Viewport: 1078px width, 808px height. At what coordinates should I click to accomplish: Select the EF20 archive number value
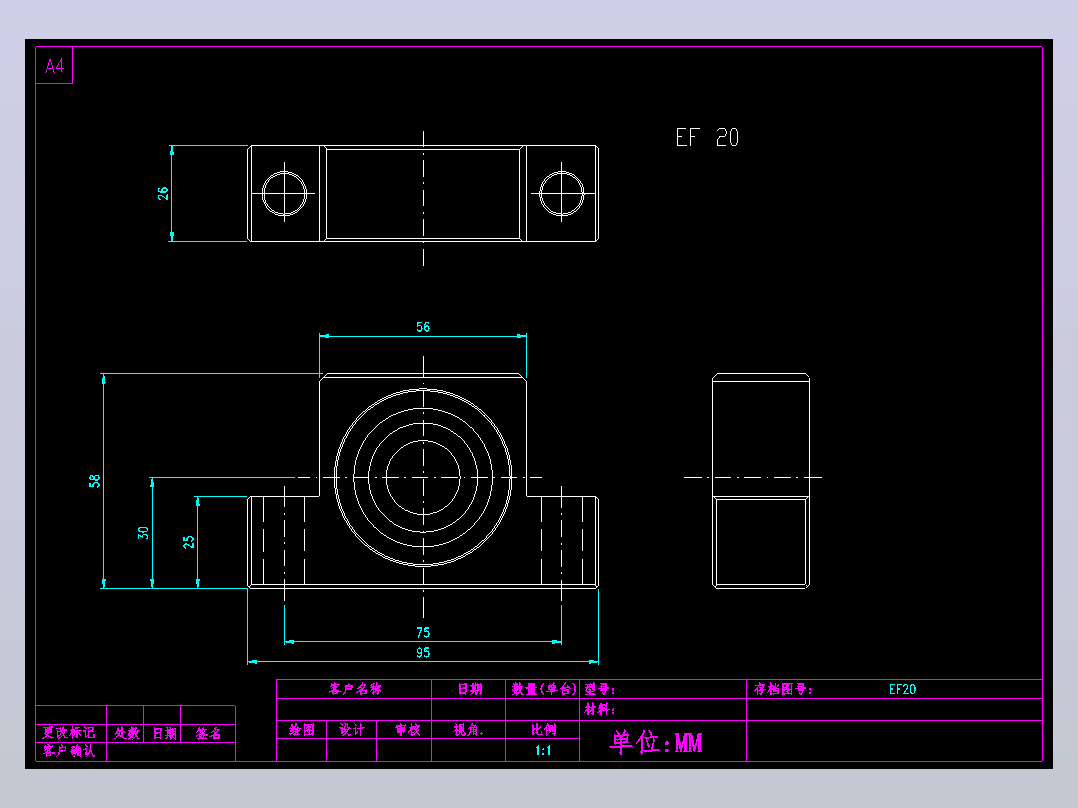(x=902, y=689)
